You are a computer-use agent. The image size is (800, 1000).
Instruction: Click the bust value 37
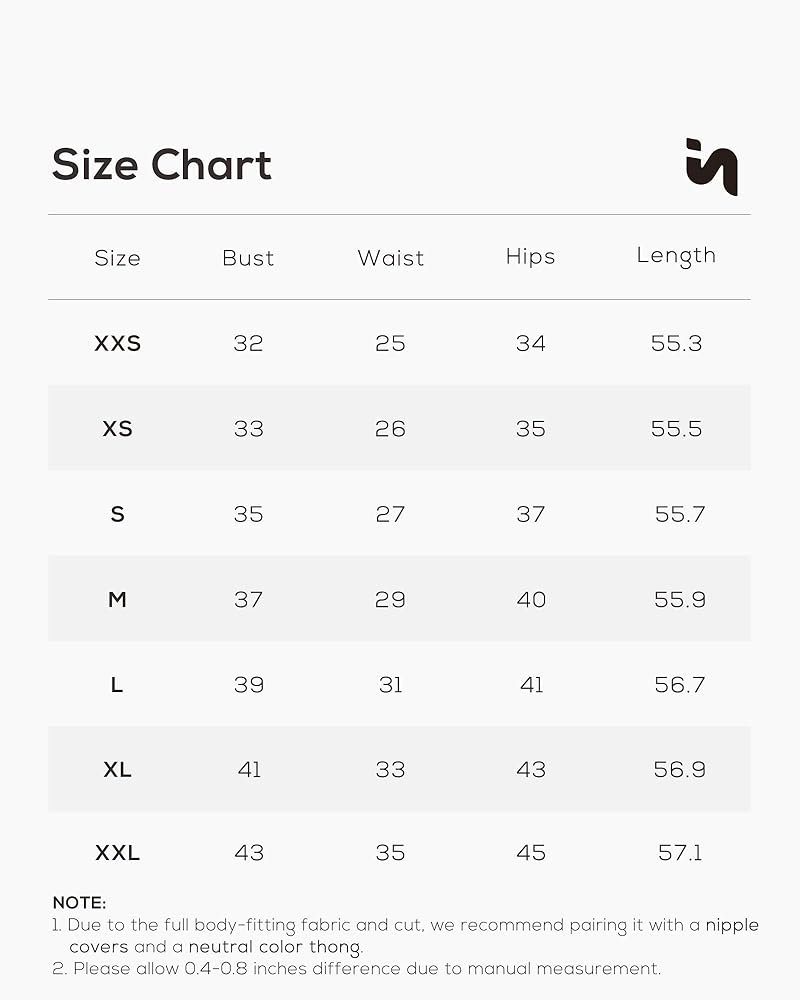point(248,599)
